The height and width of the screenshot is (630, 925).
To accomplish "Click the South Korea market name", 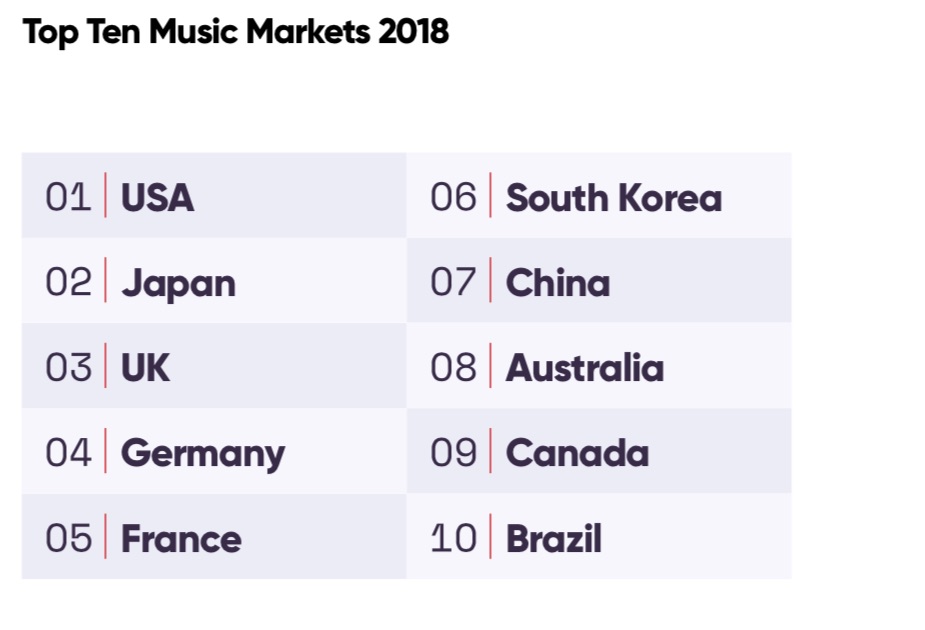I will tap(613, 197).
